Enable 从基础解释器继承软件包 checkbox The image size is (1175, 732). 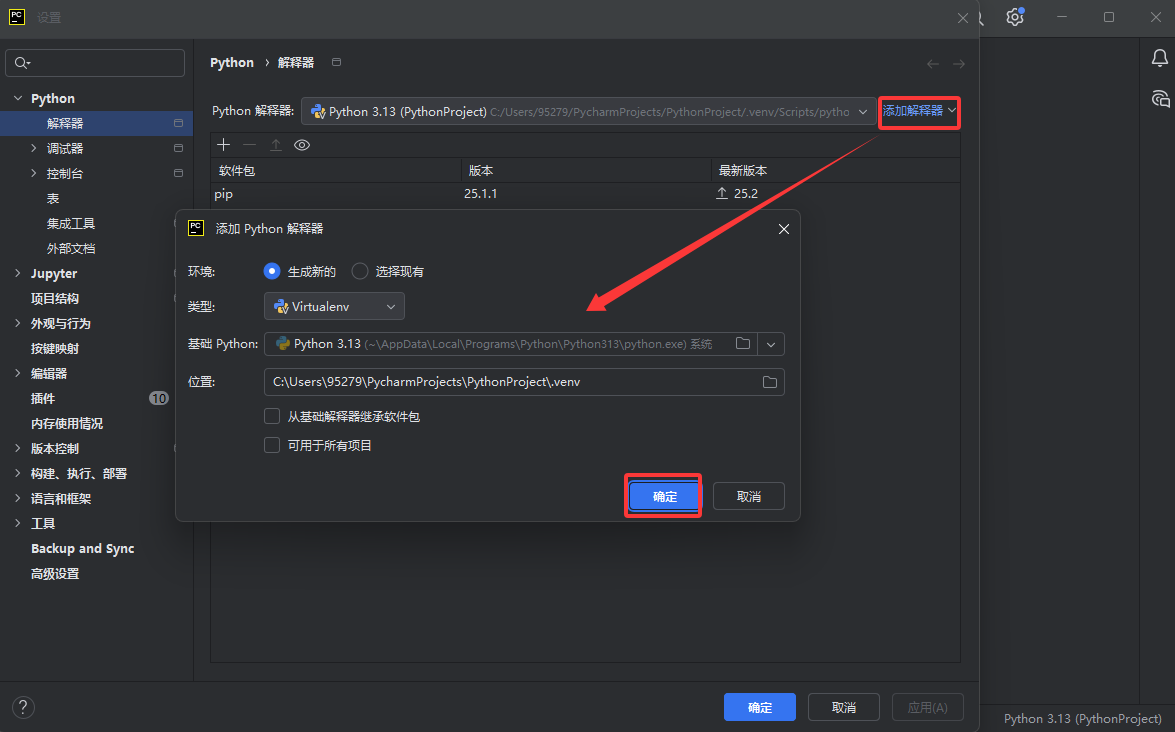tap(272, 416)
